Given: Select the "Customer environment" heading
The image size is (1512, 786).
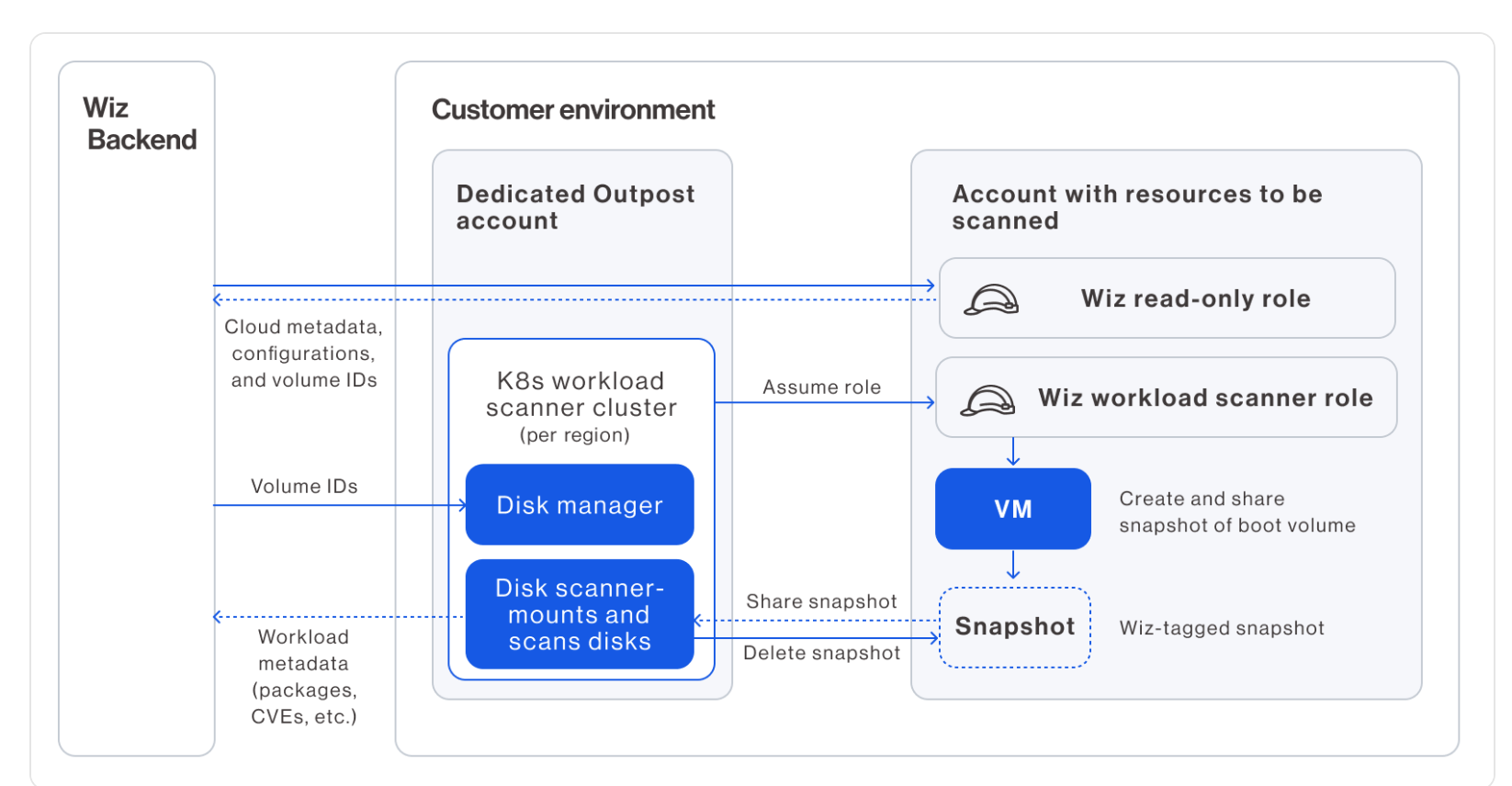Looking at the screenshot, I should (x=573, y=110).
